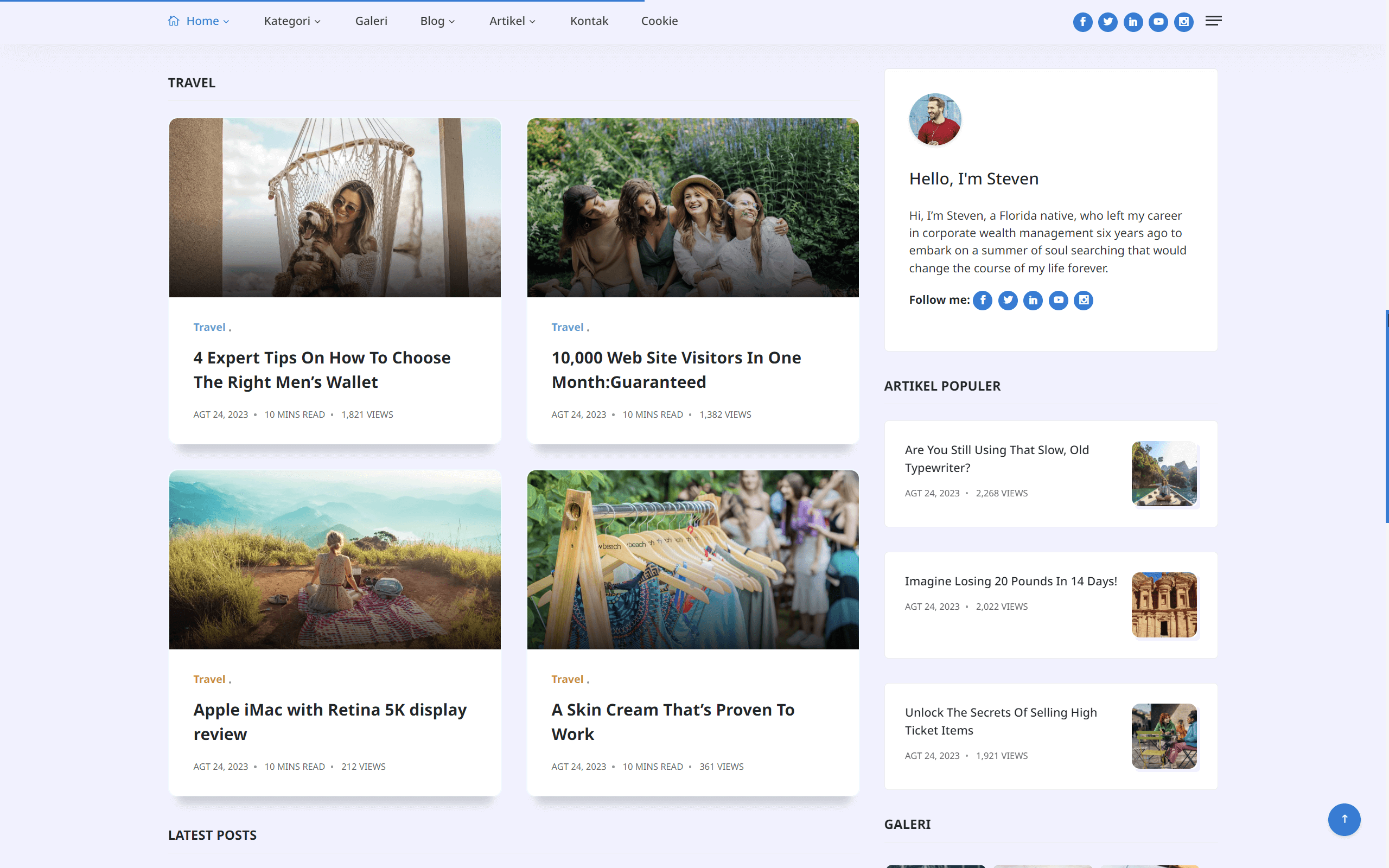The image size is (1389, 868).
Task: Click the Facebook icon beside Follow me
Action: coord(983,300)
